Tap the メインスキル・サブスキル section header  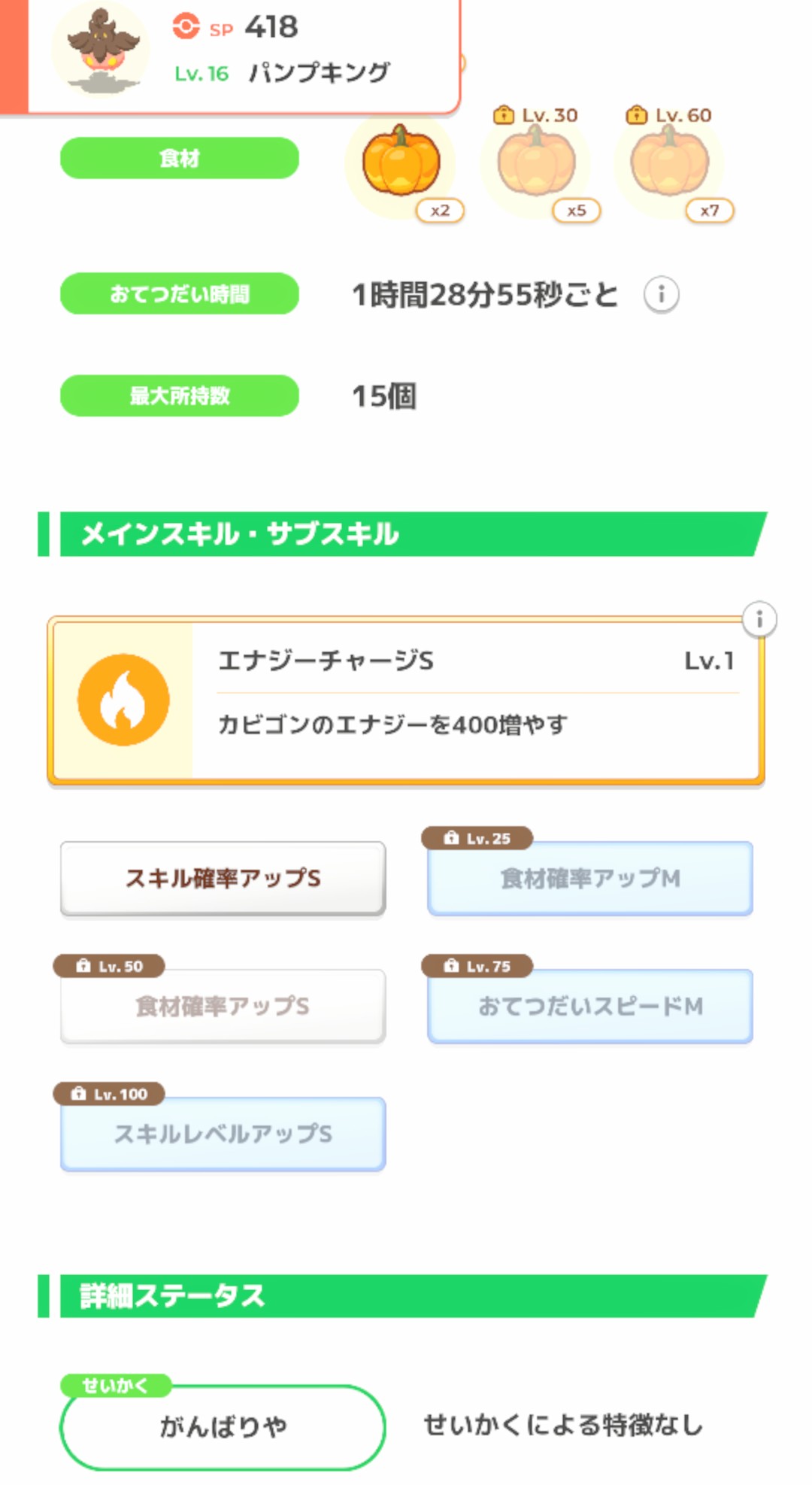click(x=406, y=534)
